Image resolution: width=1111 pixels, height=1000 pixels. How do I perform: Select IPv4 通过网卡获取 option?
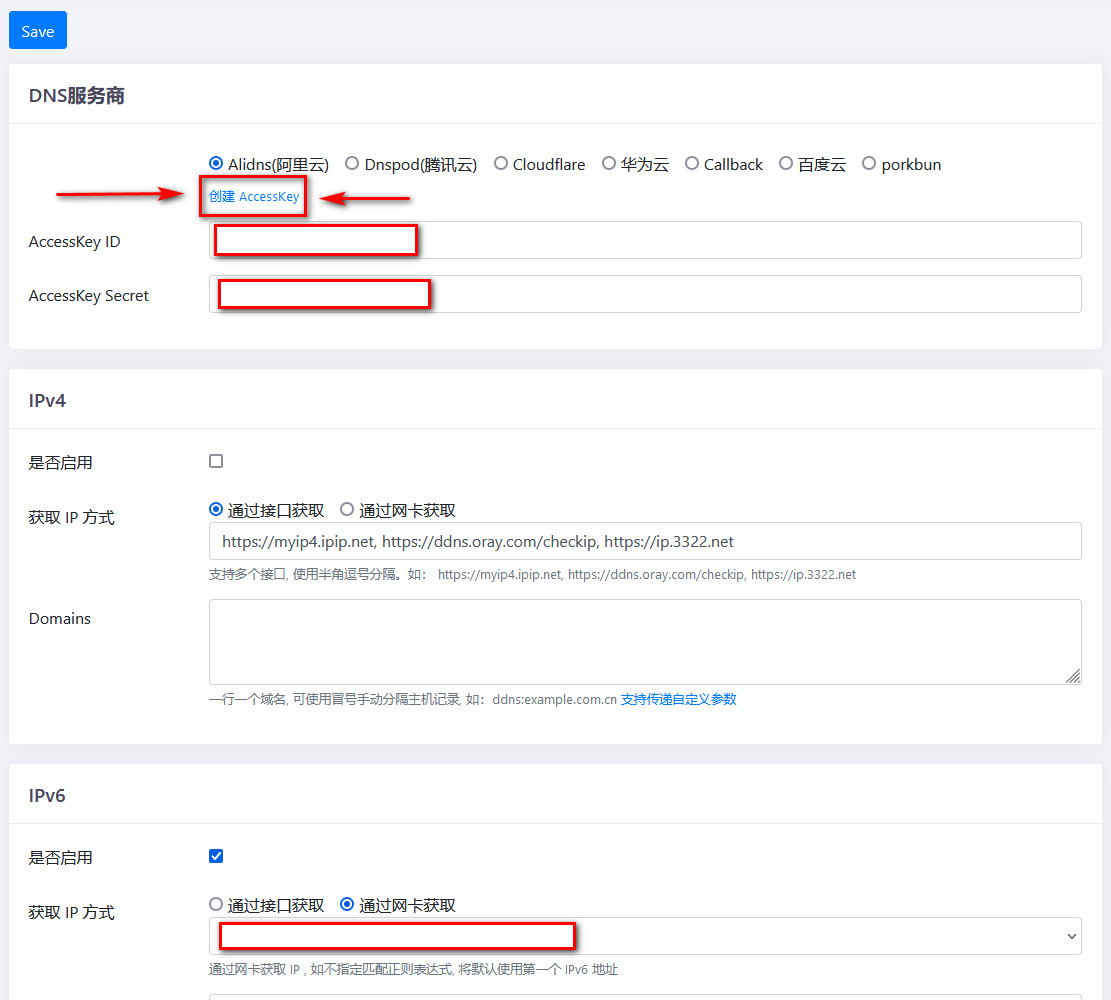[x=347, y=509]
